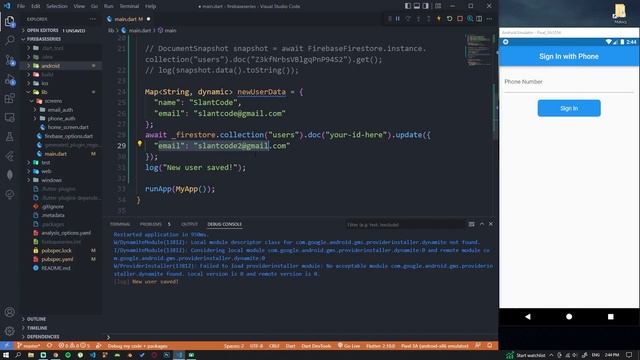
Task: Restart the debug session
Action: point(449,19)
